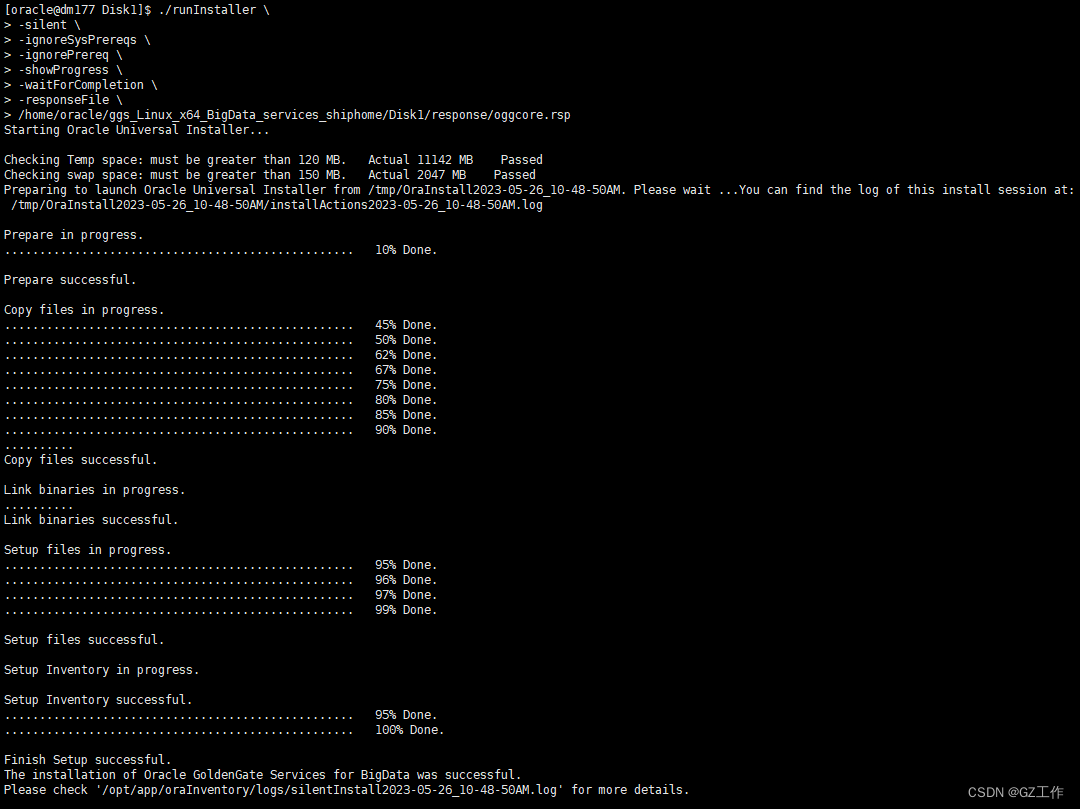Click the swap space check Passed line
The width and height of the screenshot is (1080, 809).
pos(265,174)
